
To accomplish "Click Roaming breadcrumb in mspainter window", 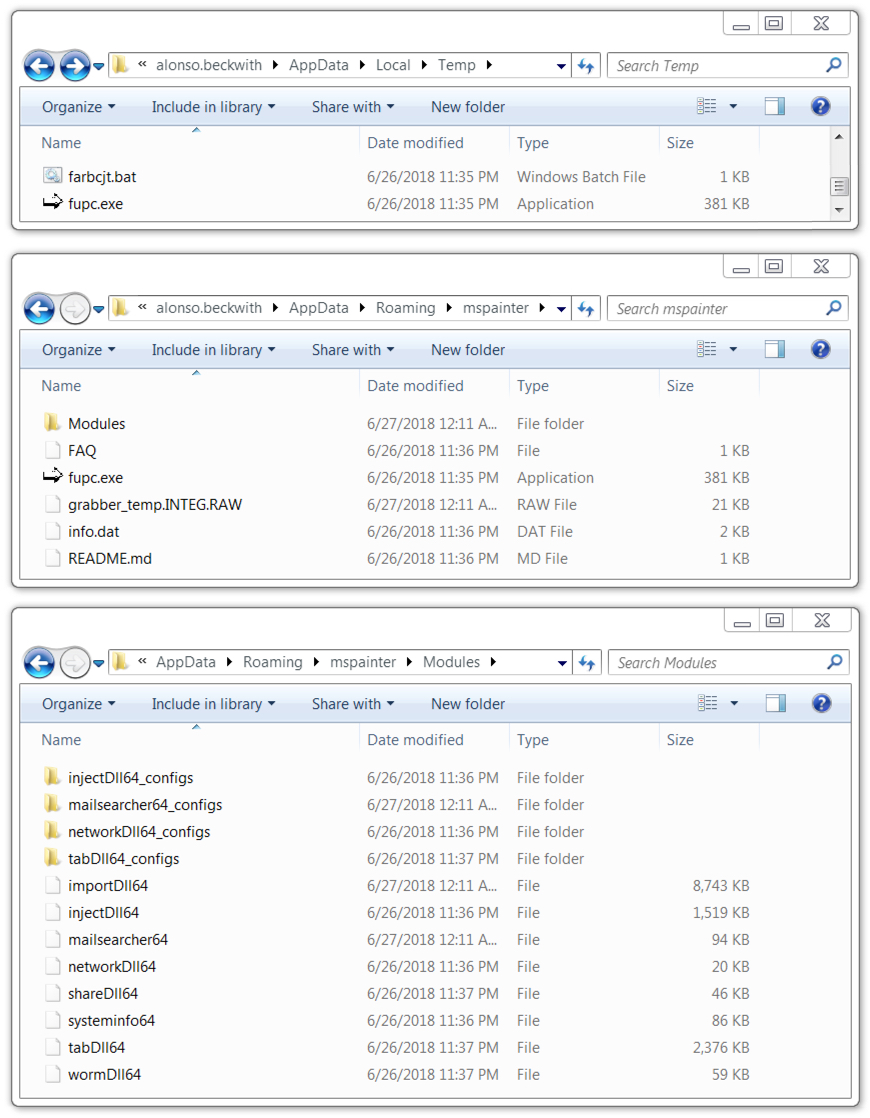I will click(x=405, y=308).
